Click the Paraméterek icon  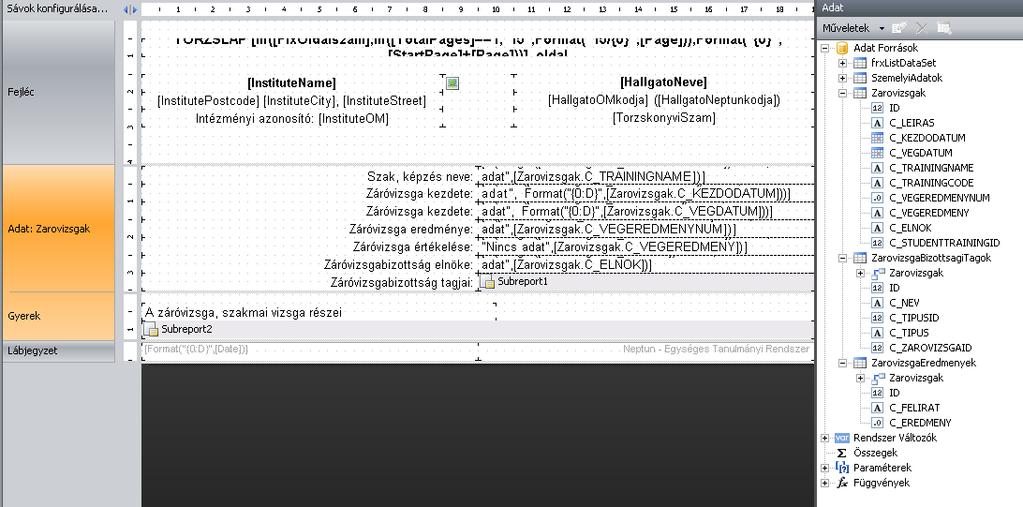pos(842,468)
